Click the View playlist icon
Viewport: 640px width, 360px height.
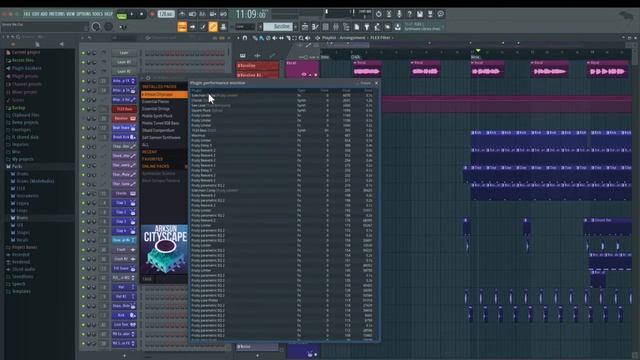(305, 27)
